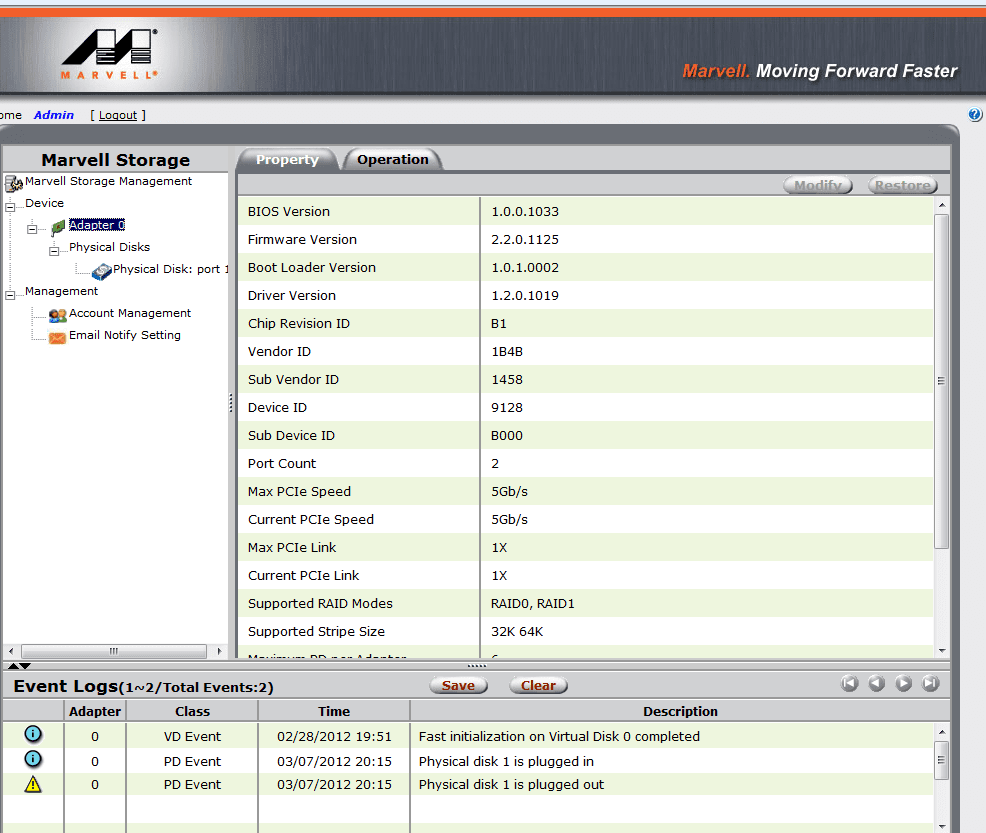This screenshot has width=986, height=833.
Task: Click the Driver Version value 1.2.0.1019
Action: [x=525, y=295]
